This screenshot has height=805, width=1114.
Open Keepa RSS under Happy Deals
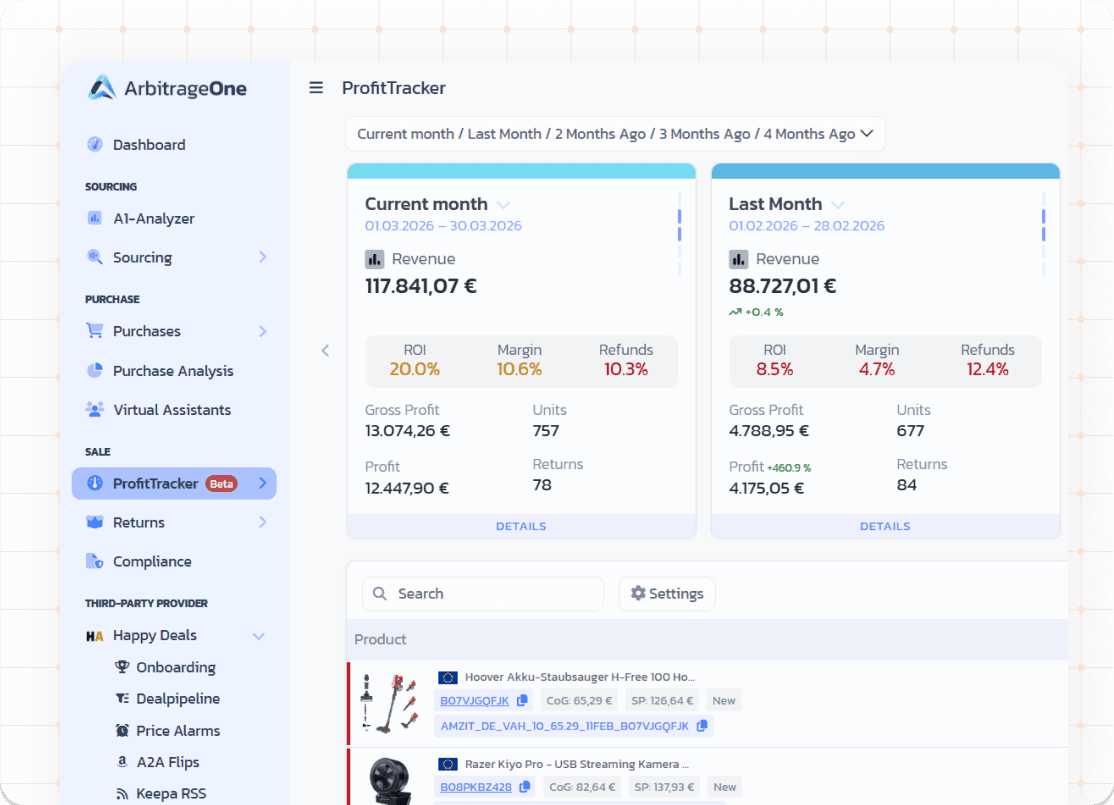[171, 794]
